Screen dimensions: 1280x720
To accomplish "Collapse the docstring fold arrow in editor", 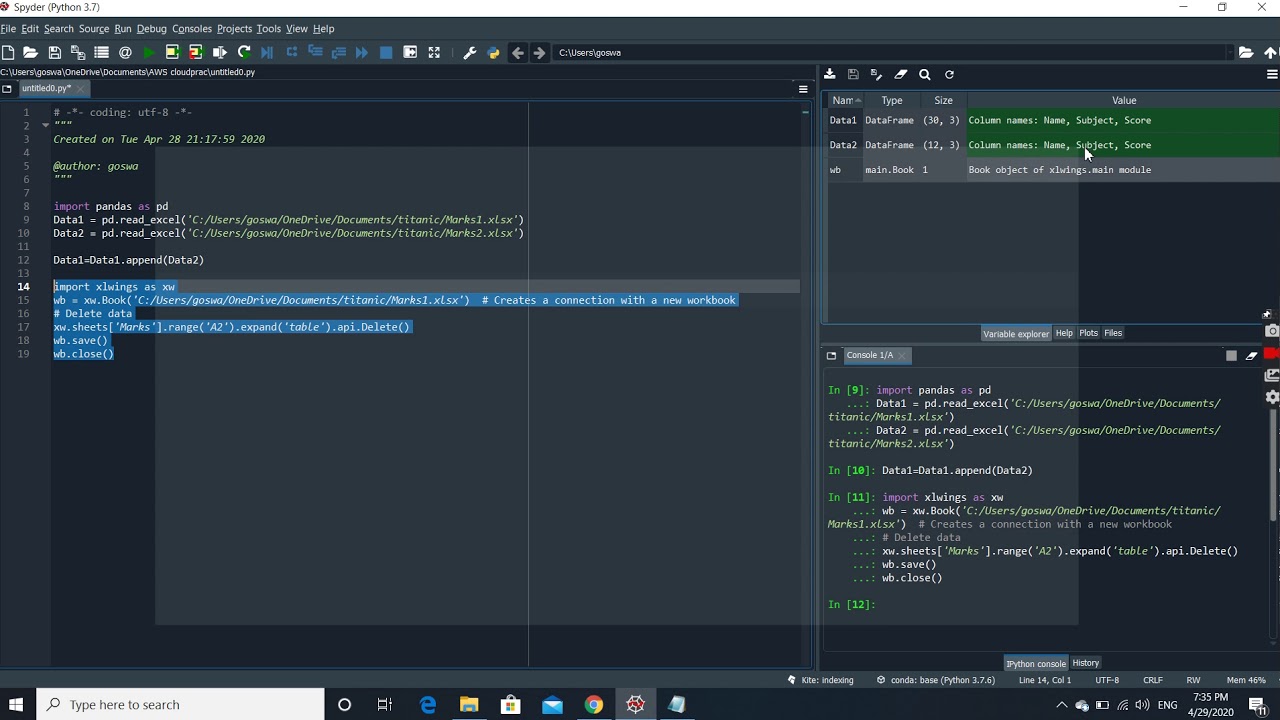I will [x=45, y=125].
